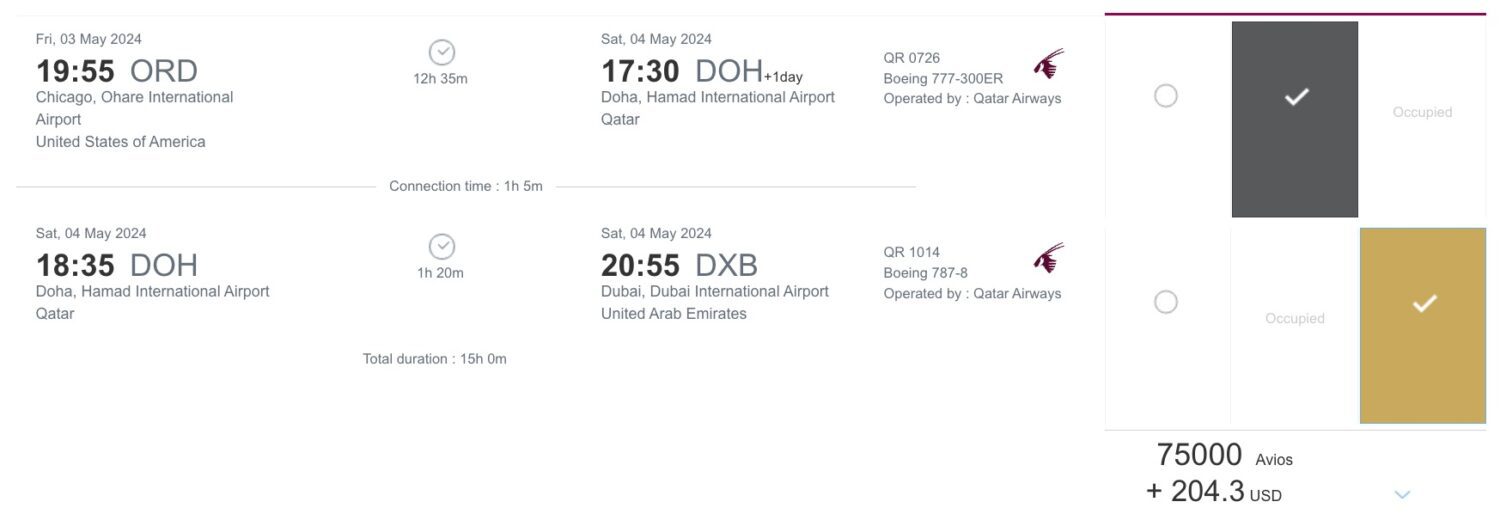Select the radio button on the DOH–DXB flight row
The width and height of the screenshot is (1500, 514).
[1166, 302]
